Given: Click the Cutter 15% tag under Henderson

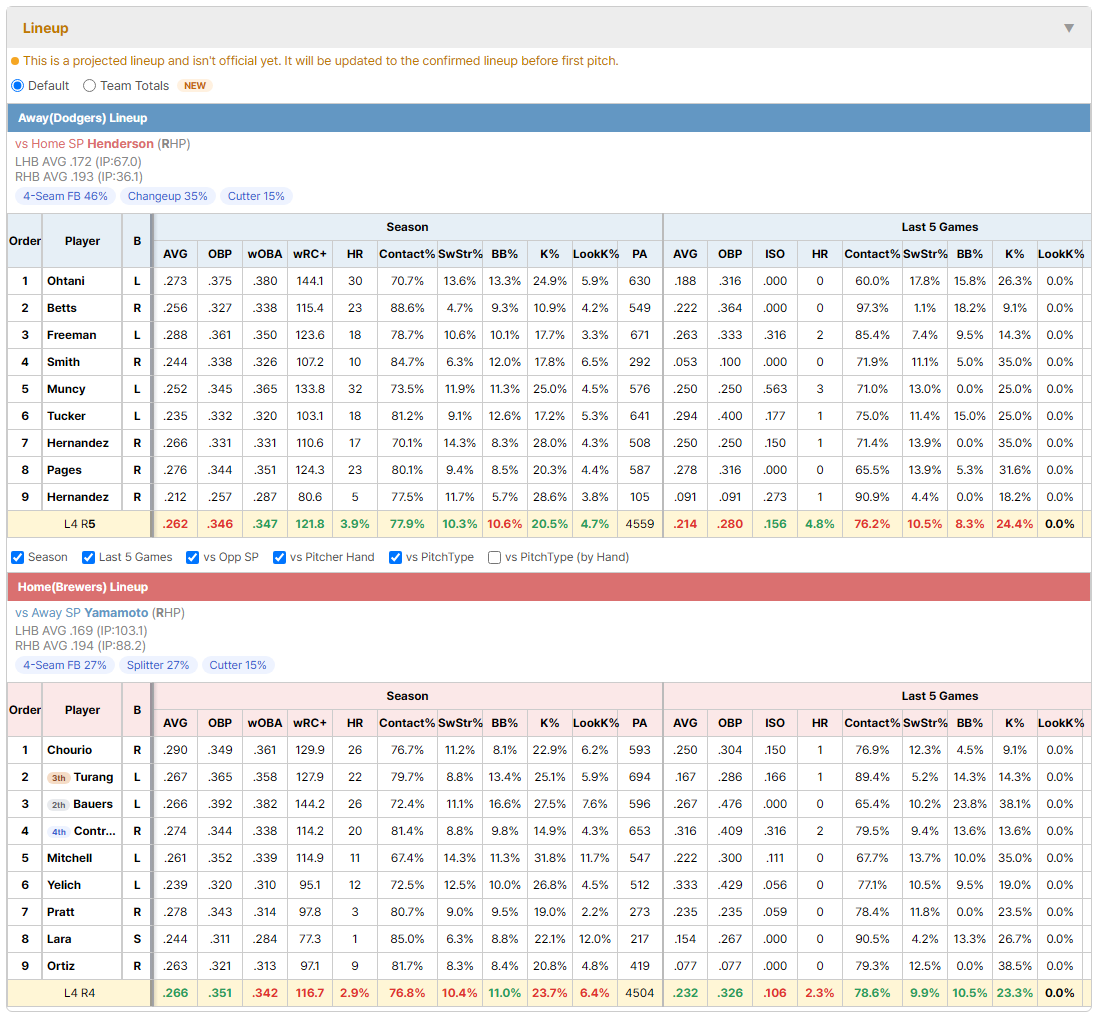Looking at the screenshot, I should tap(256, 196).
